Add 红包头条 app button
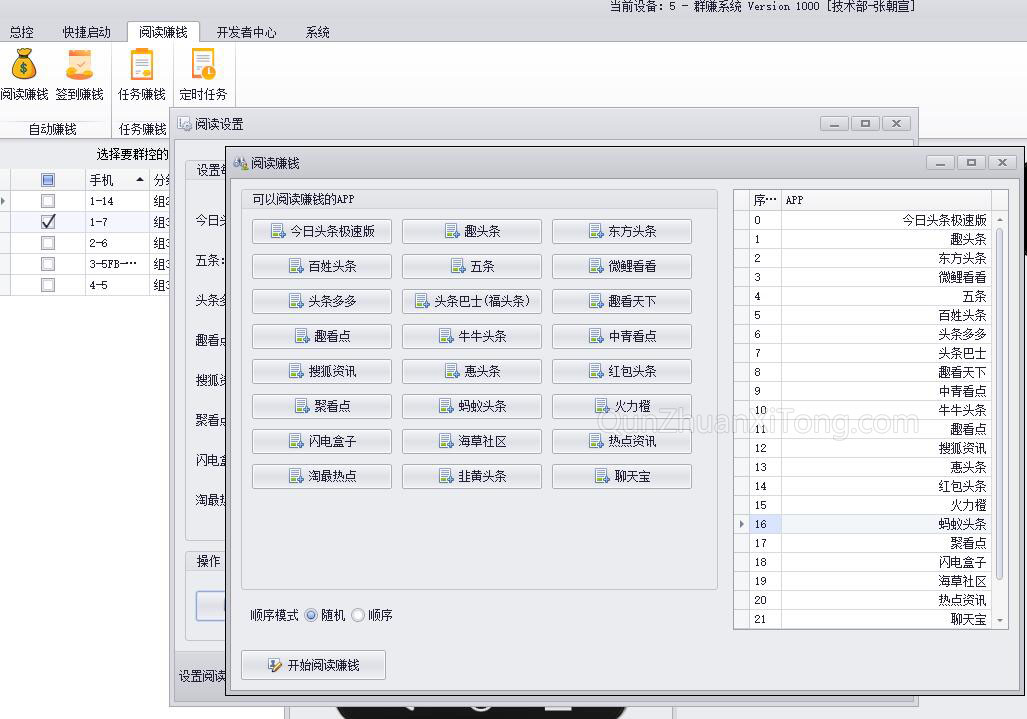Image resolution: width=1027 pixels, height=719 pixels. pyautogui.click(x=622, y=371)
